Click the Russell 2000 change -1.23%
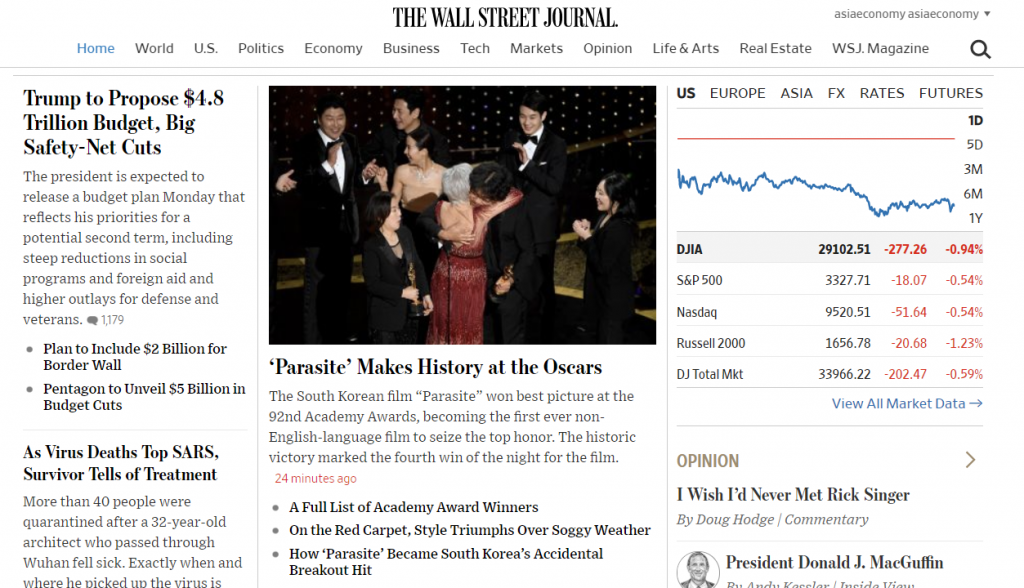The width and height of the screenshot is (1024, 588). [964, 343]
